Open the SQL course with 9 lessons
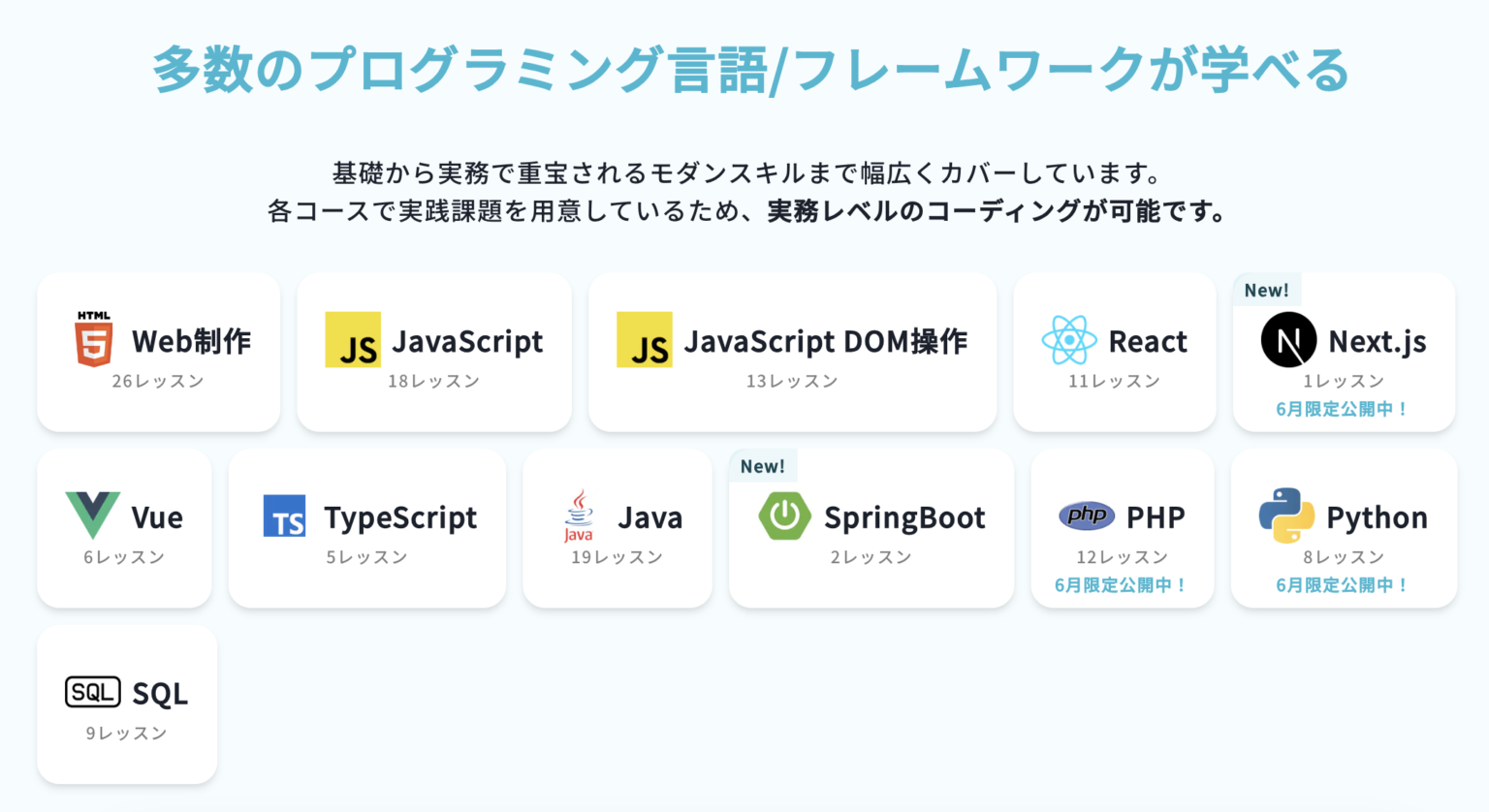This screenshot has width=1489, height=812. (127, 703)
